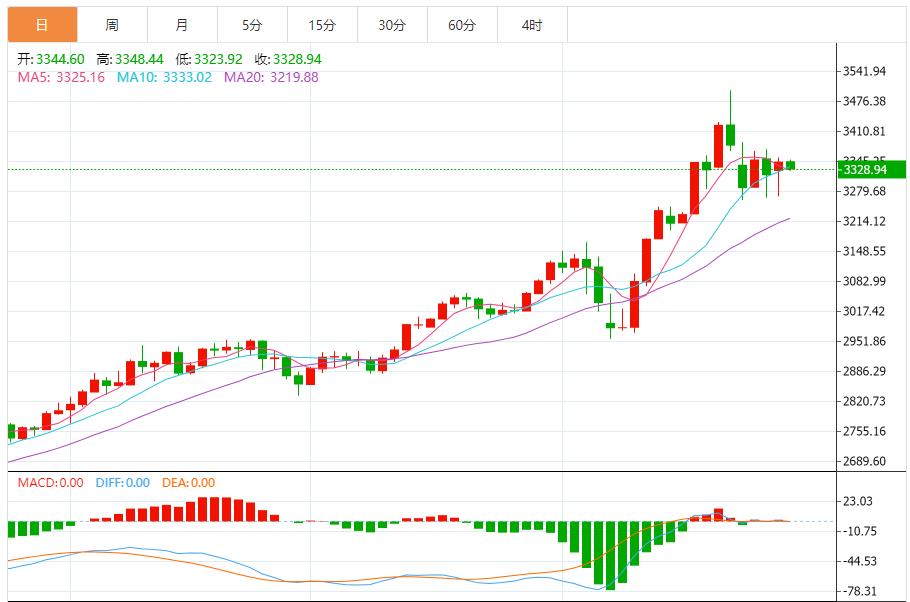
Task: Choose the 30分 interval tab
Action: tap(392, 25)
